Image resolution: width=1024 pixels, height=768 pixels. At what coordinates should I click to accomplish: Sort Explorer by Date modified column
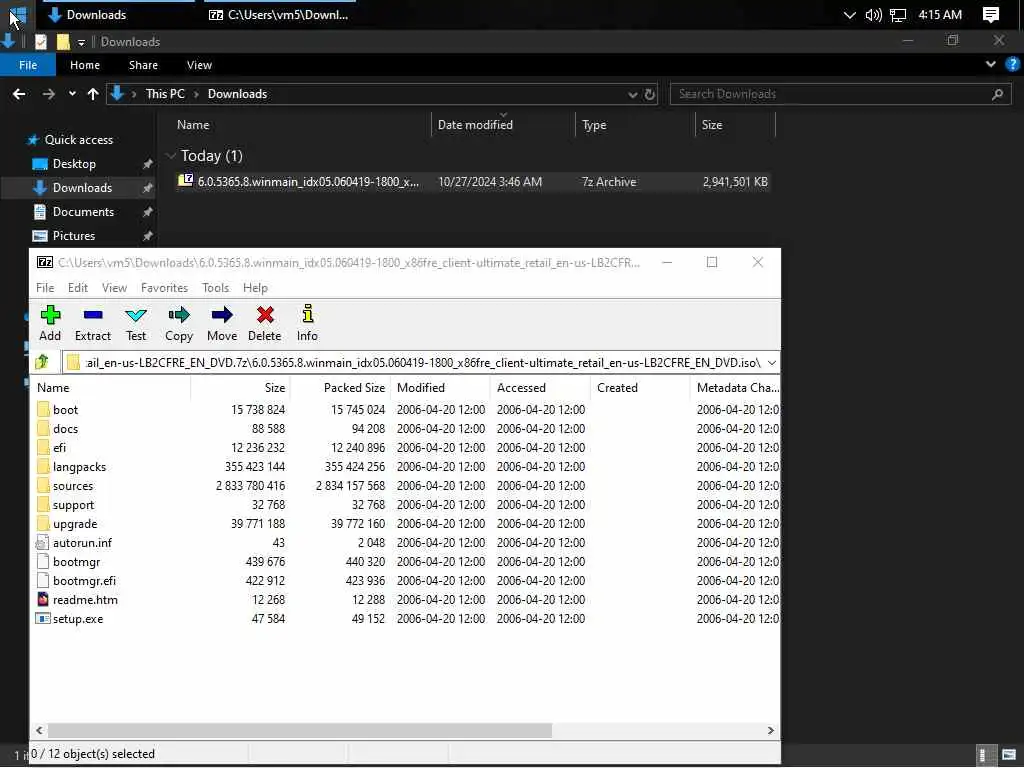pos(503,124)
